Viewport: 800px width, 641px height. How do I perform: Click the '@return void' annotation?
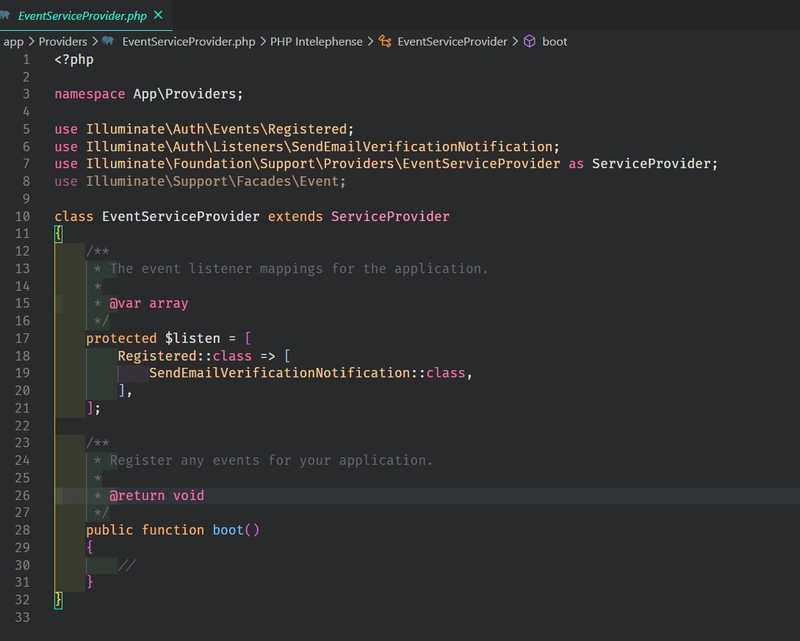(157, 496)
